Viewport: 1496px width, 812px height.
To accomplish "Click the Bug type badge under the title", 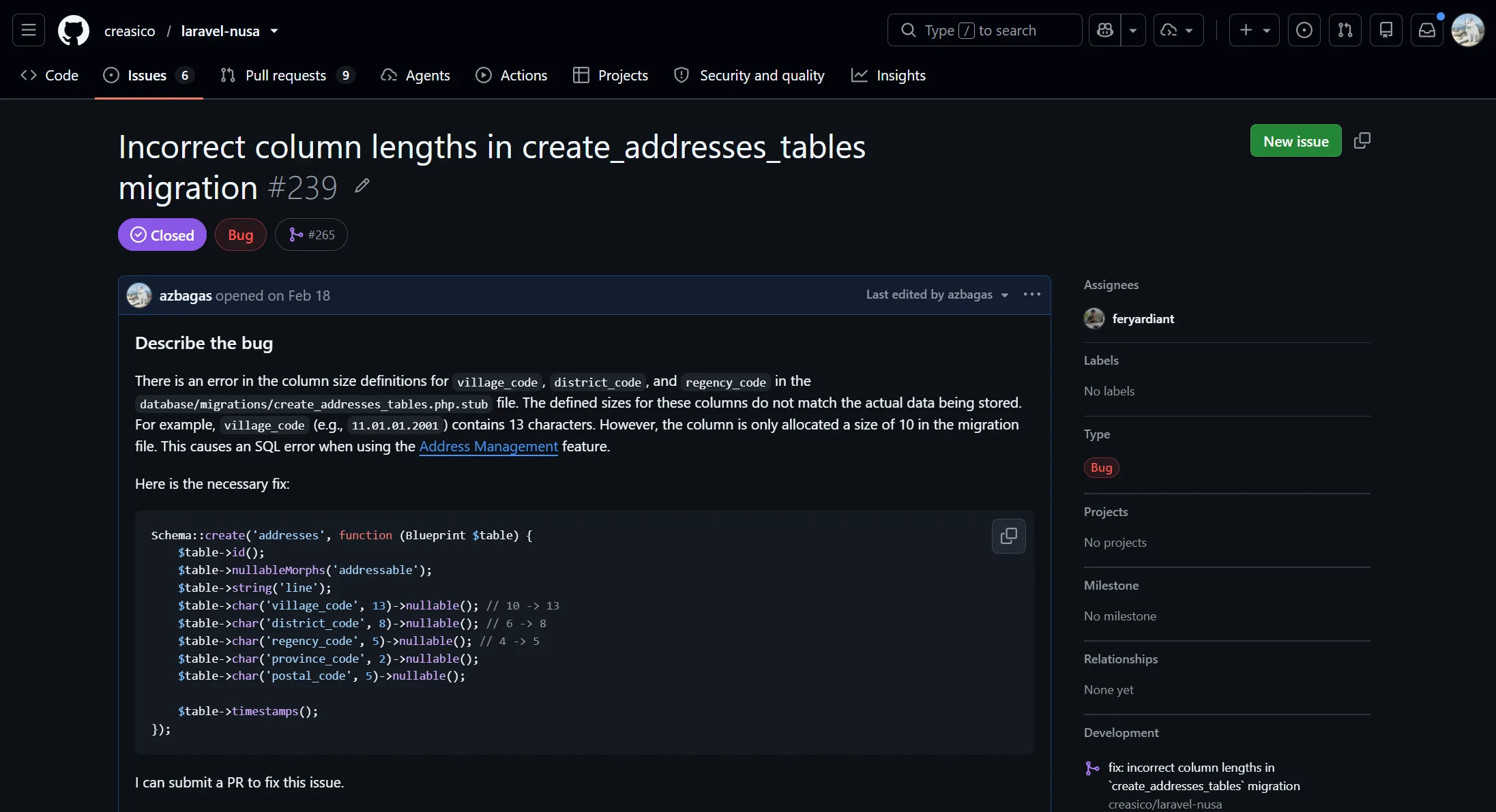I will (x=241, y=235).
